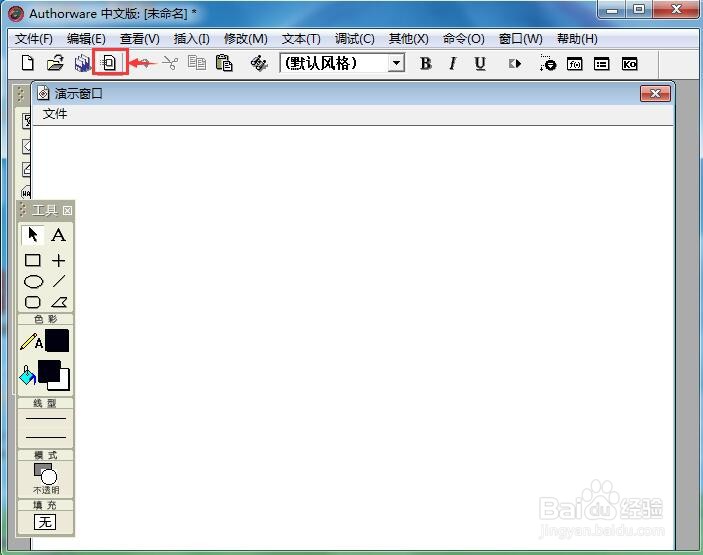Image resolution: width=703 pixels, height=555 pixels.
Task: Select the Text tool A
Action: [x=58, y=234]
